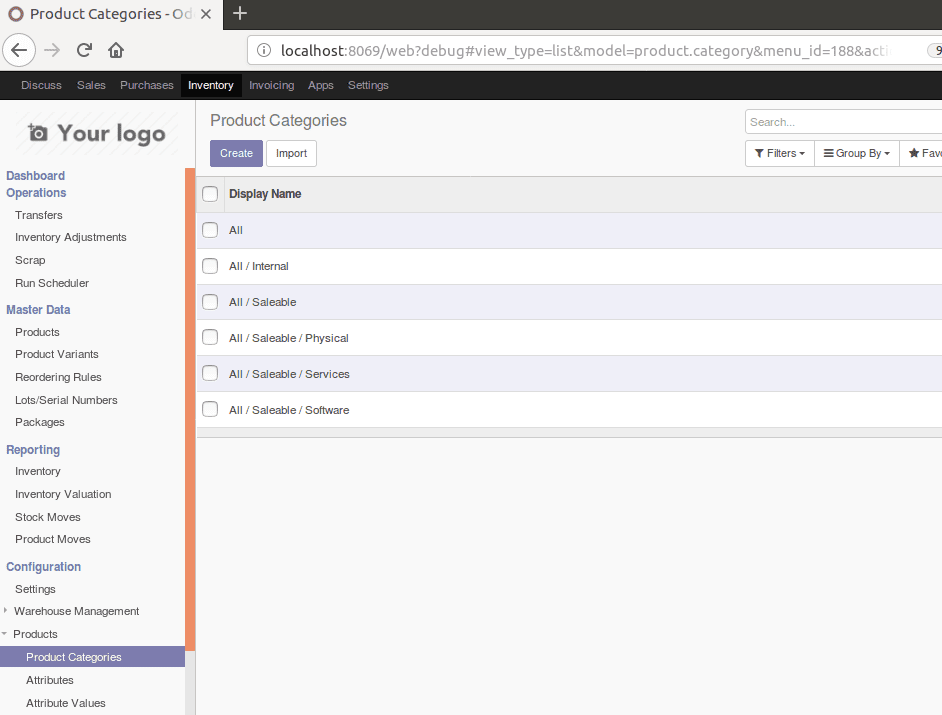
Task: Open the Discuss app menu
Action: [x=41, y=85]
